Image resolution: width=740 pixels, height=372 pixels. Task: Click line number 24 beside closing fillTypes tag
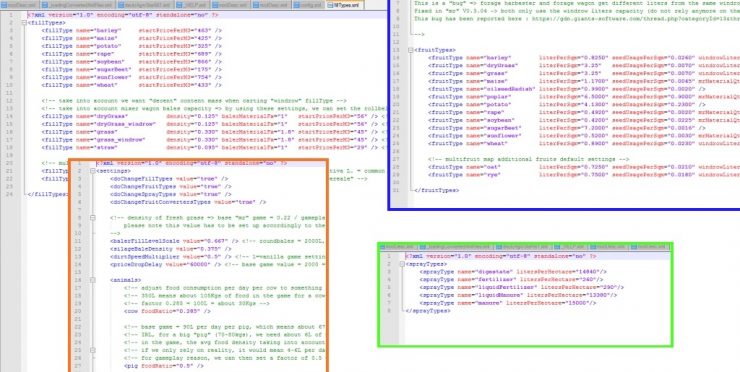point(10,194)
